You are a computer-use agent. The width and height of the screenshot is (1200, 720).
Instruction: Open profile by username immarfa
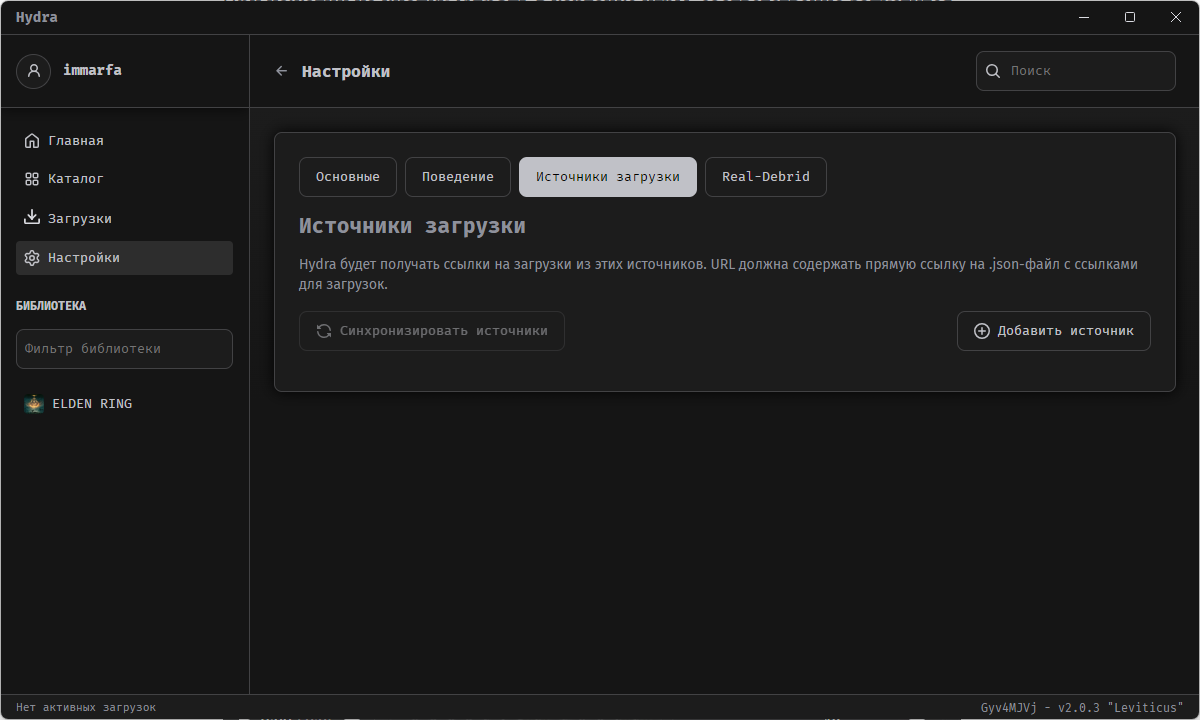92,71
